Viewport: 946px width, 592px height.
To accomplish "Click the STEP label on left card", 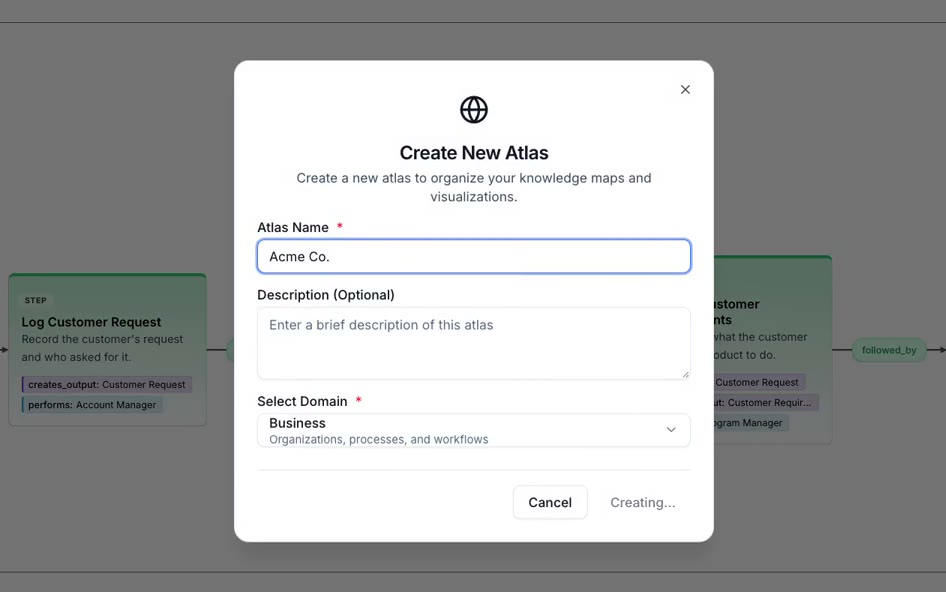I will (x=36, y=300).
